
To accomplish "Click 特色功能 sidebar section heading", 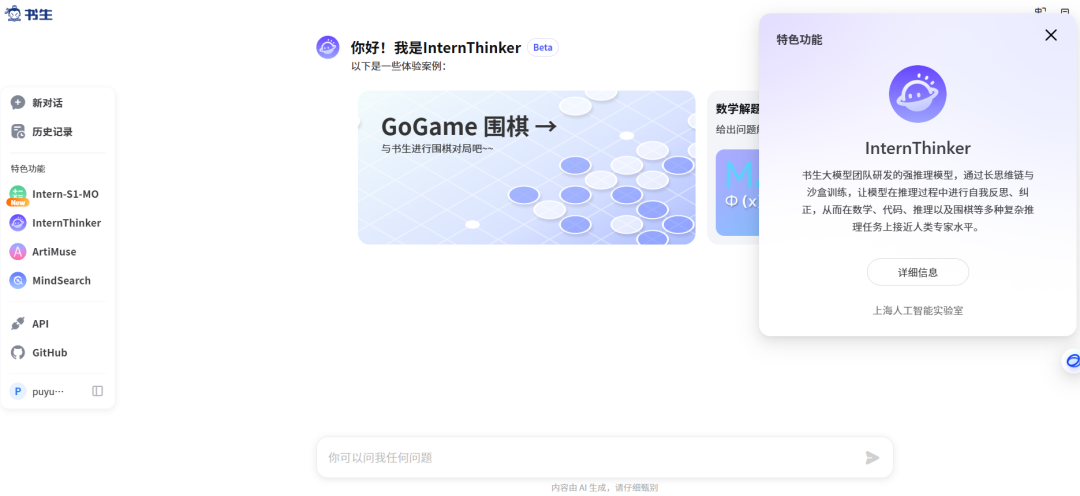I will pos(28,169).
